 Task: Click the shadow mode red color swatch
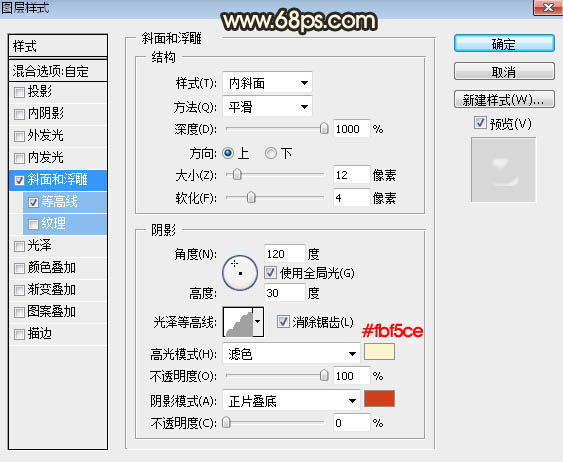click(x=379, y=398)
